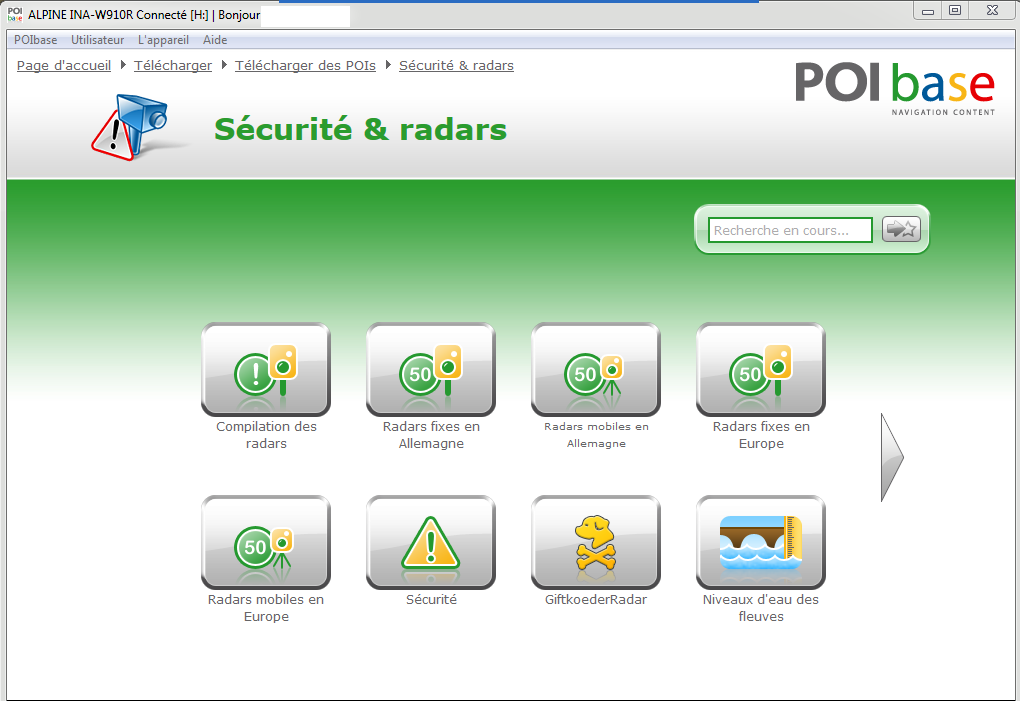1020x701 pixels.
Task: Open the L'appareil menu
Action: [164, 40]
